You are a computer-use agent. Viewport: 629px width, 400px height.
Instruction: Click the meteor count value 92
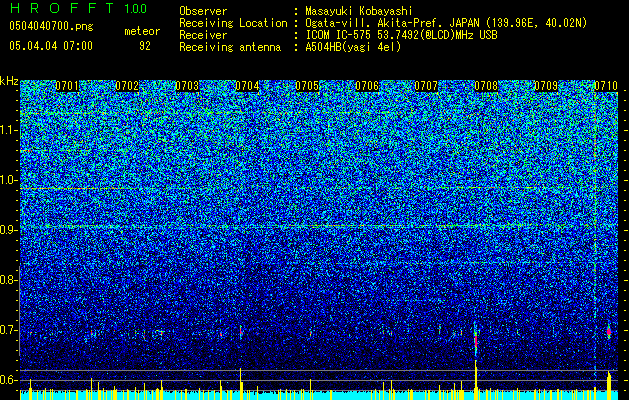pyautogui.click(x=145, y=46)
